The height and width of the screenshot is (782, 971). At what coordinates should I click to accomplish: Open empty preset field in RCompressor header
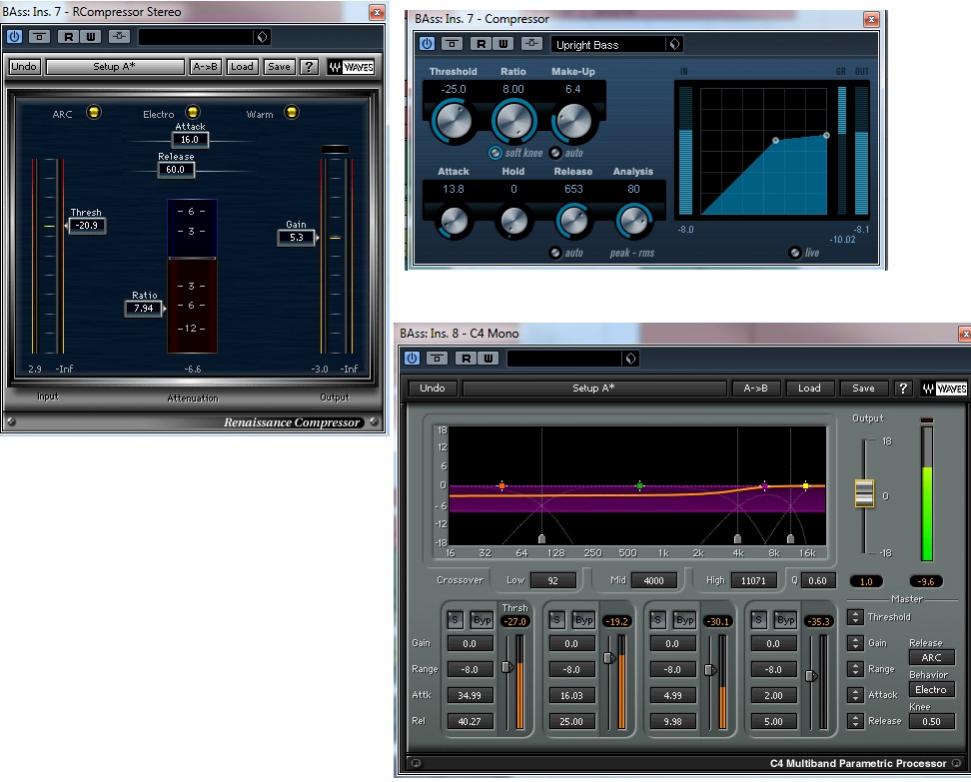[196, 37]
